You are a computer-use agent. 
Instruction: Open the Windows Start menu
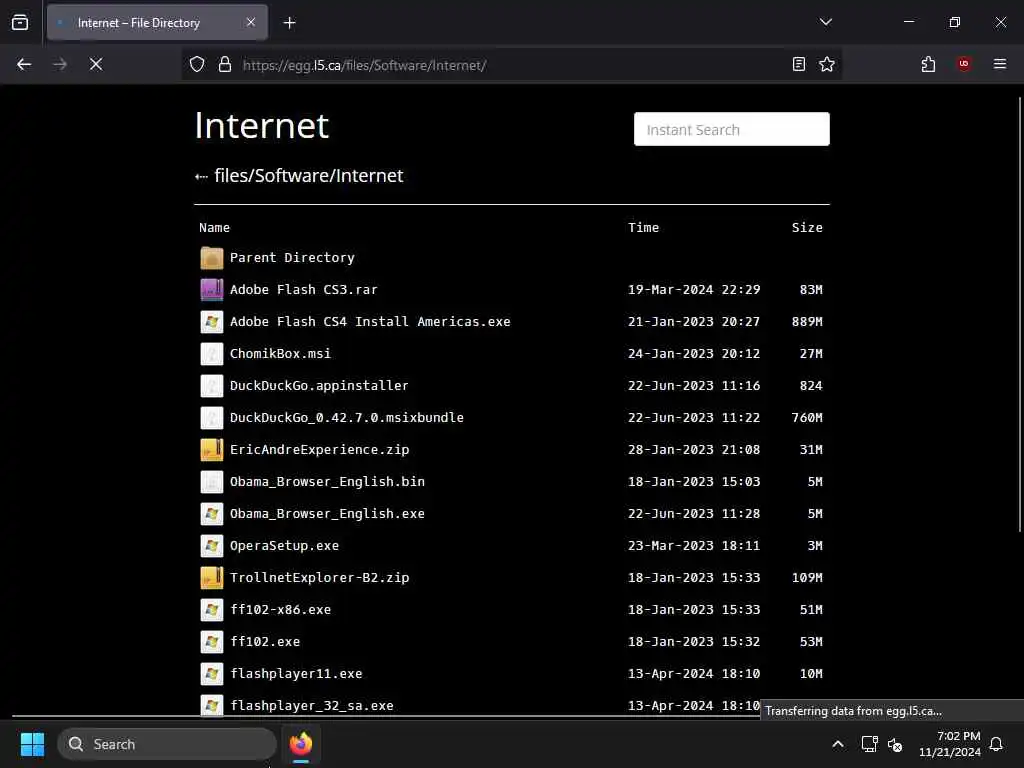33,744
